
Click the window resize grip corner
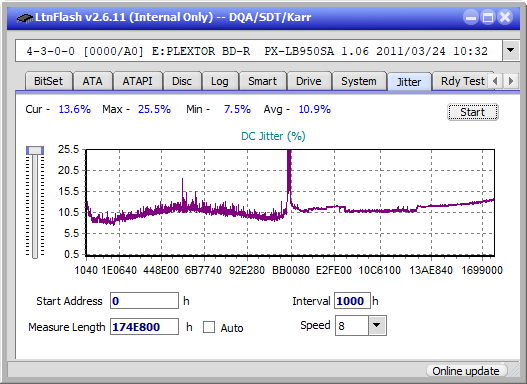coord(514,372)
